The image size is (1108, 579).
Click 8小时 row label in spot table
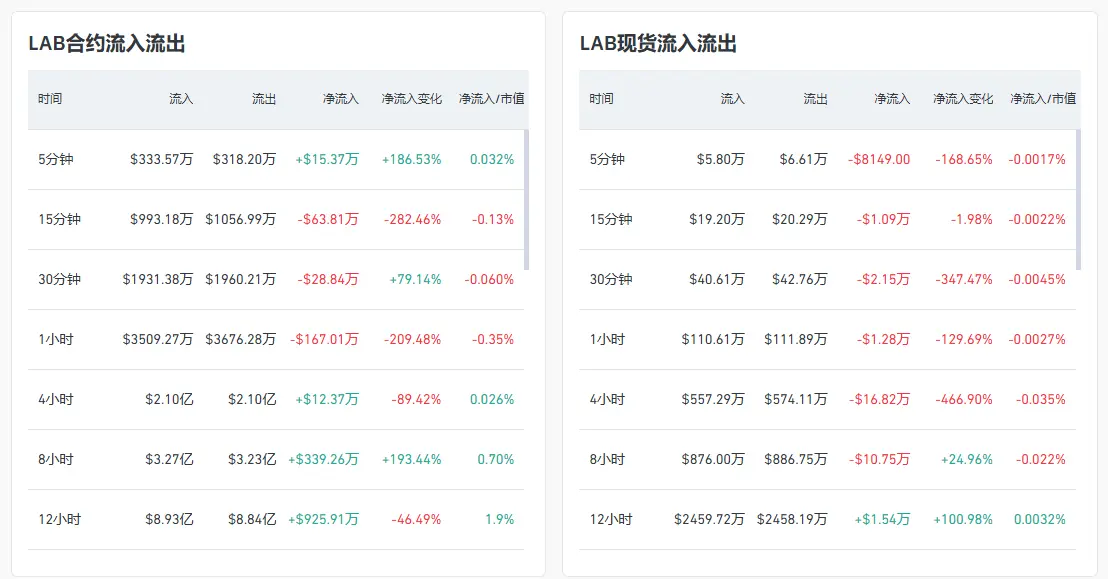coord(608,460)
